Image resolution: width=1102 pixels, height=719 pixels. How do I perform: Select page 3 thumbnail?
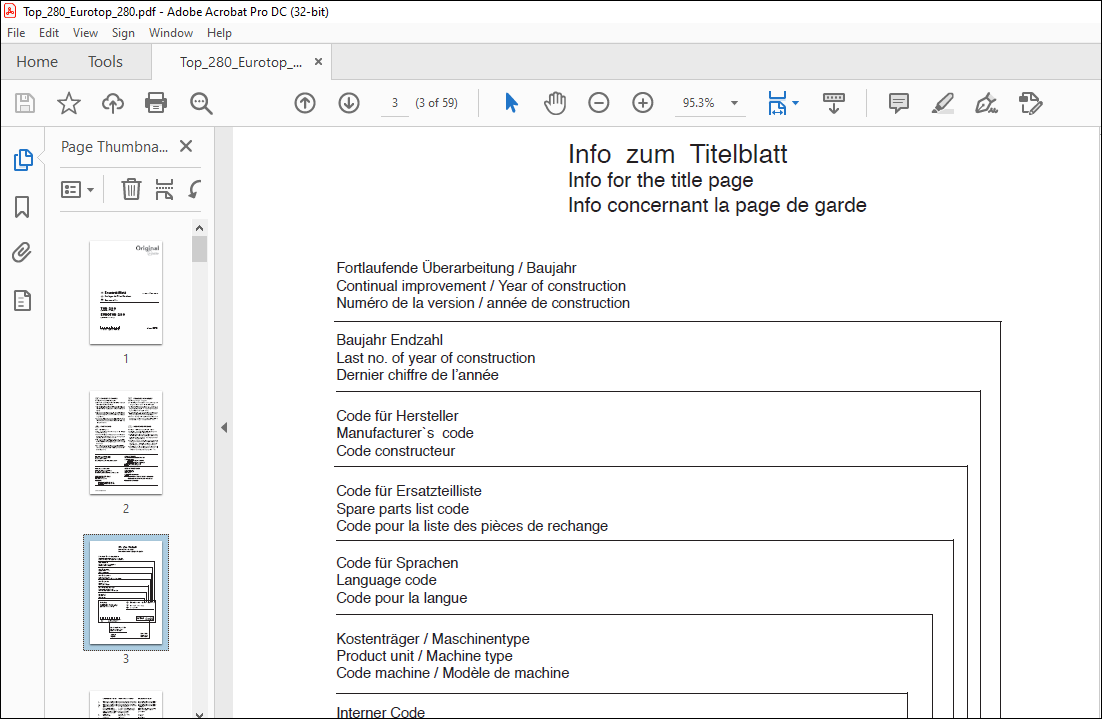click(126, 592)
